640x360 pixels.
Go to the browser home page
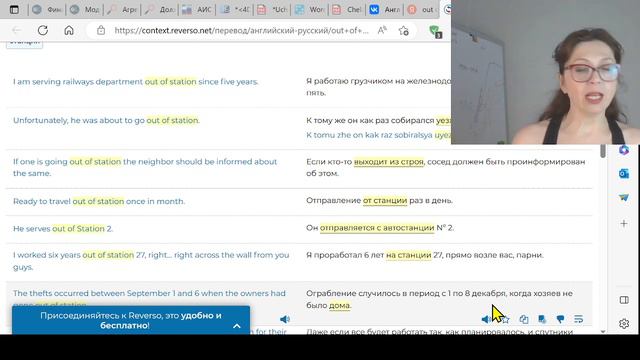point(69,30)
